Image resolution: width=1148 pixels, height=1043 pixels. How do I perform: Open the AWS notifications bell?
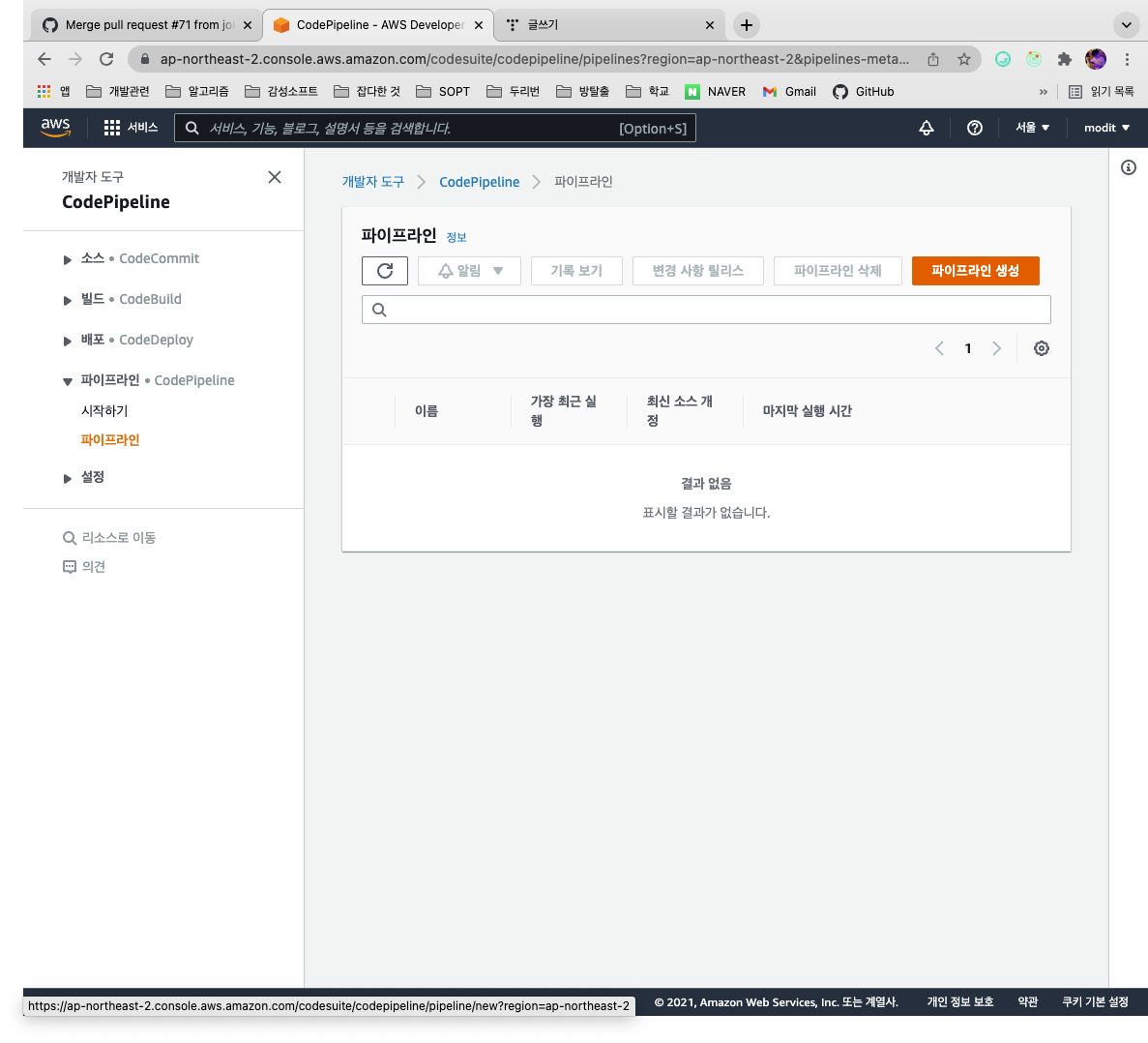pyautogui.click(x=927, y=128)
